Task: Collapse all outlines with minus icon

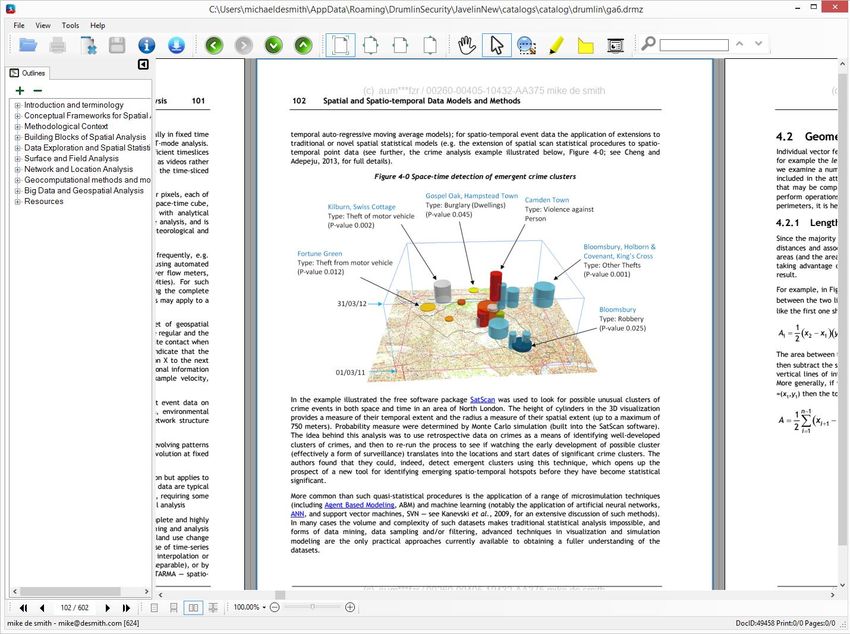Action: click(37, 90)
